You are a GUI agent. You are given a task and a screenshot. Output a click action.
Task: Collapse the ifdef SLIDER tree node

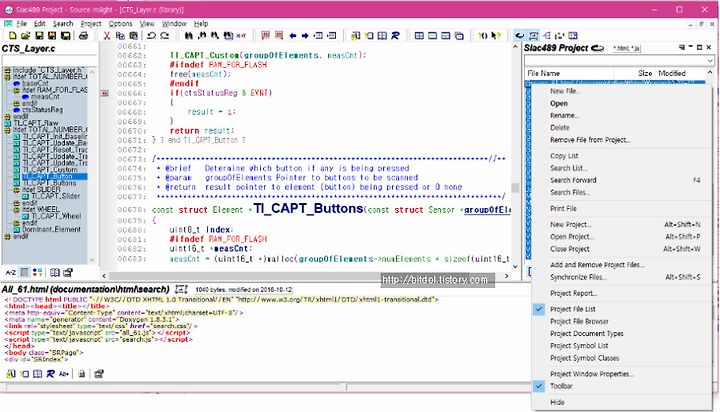pyautogui.click(x=16, y=190)
